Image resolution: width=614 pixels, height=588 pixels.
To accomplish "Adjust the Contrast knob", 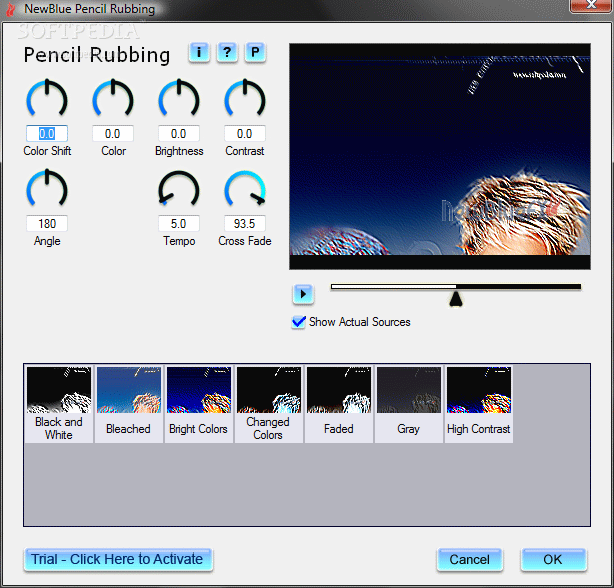I will 245,99.
